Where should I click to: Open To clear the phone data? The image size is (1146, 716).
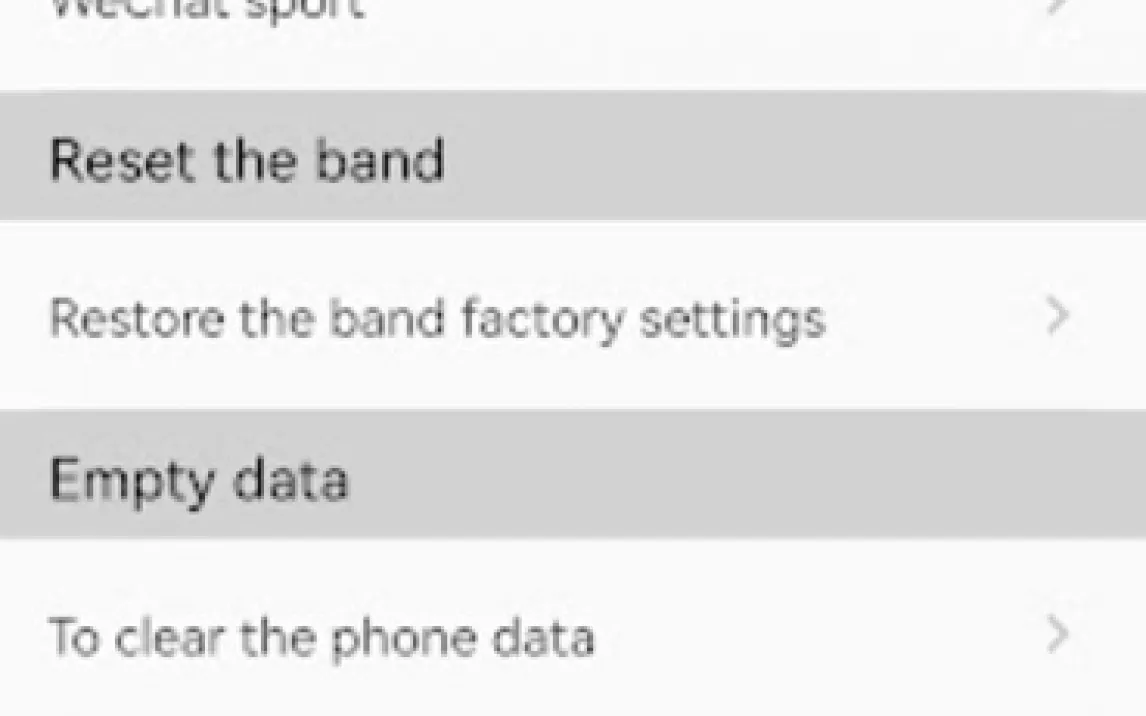click(321, 637)
